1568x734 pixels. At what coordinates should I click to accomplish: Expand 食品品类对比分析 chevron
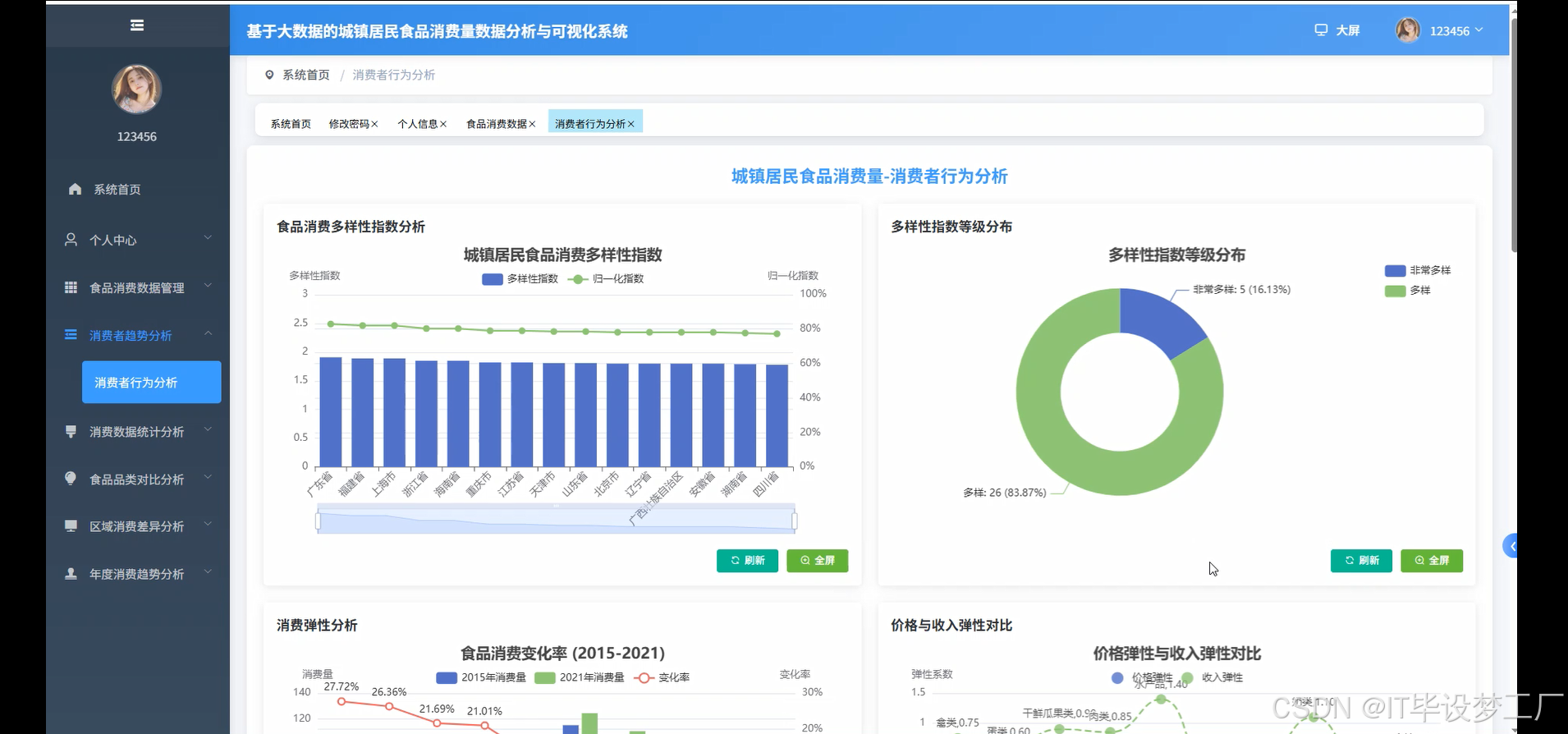pyautogui.click(x=208, y=477)
